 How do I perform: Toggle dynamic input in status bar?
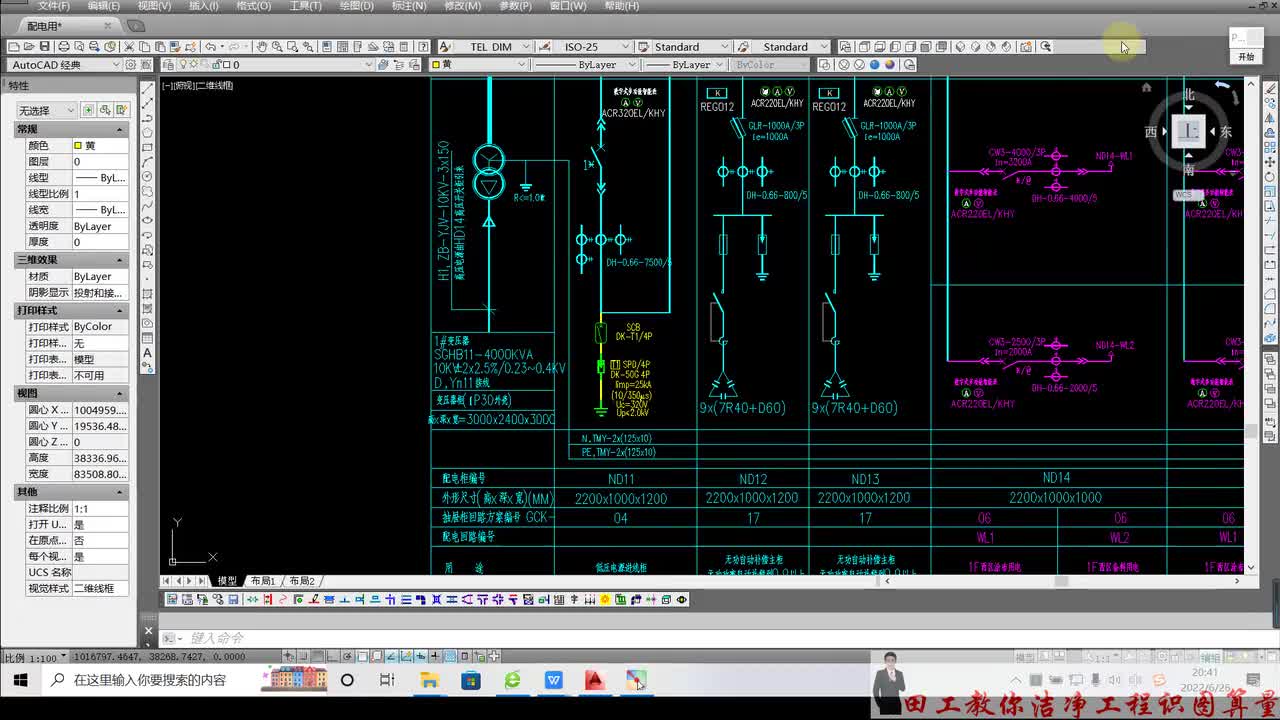420,656
